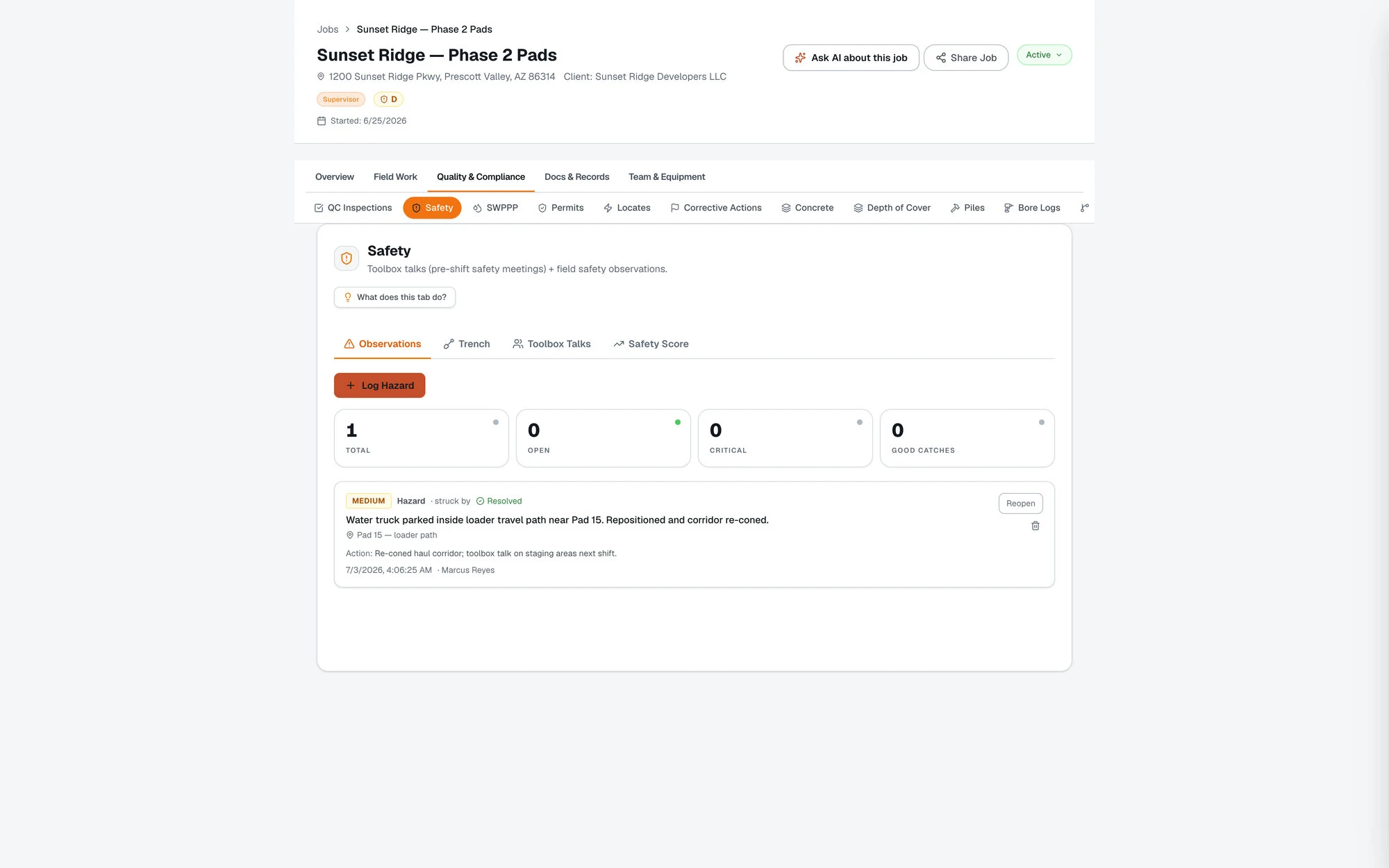This screenshot has width=1389, height=868.
Task: Open the Locates sub-tab
Action: [x=626, y=208]
